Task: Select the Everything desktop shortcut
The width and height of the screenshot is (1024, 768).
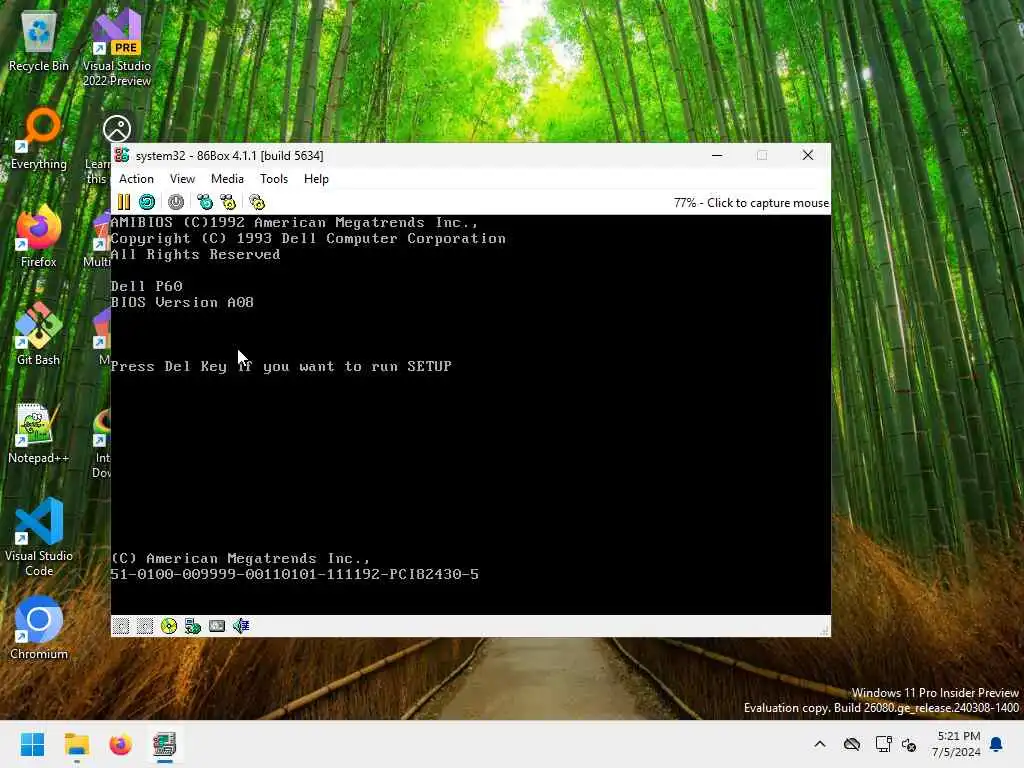Action: tap(39, 138)
